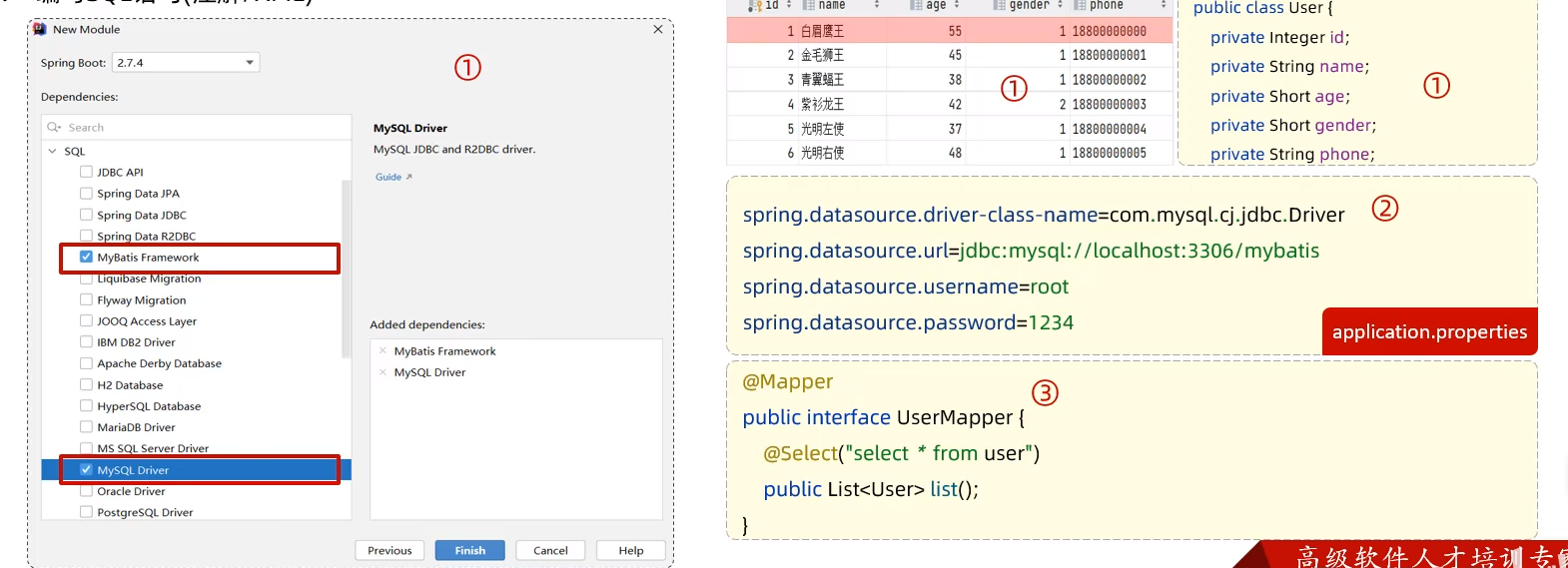This screenshot has width=1568, height=568.
Task: Click the application.properties red label
Action: click(x=1429, y=331)
